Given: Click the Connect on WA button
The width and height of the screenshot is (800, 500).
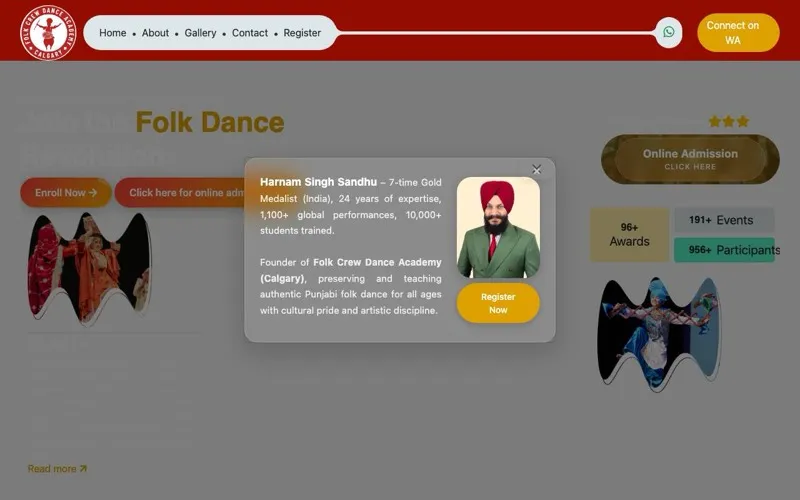Looking at the screenshot, I should [738, 33].
